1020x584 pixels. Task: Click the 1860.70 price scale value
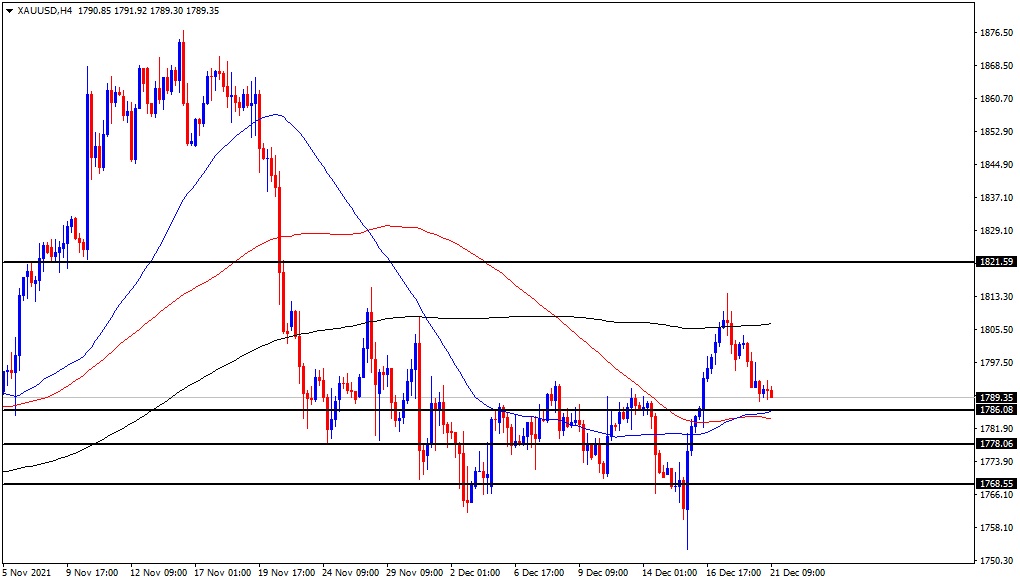tap(997, 99)
